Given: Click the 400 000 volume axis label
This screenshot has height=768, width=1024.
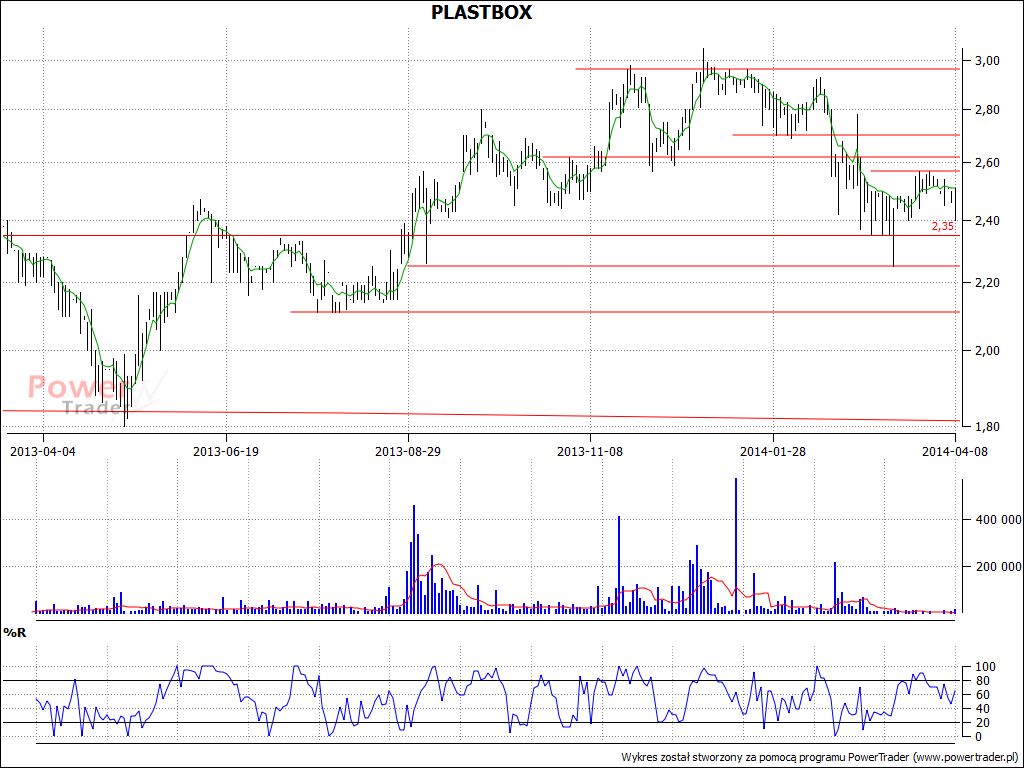Looking at the screenshot, I should [998, 520].
